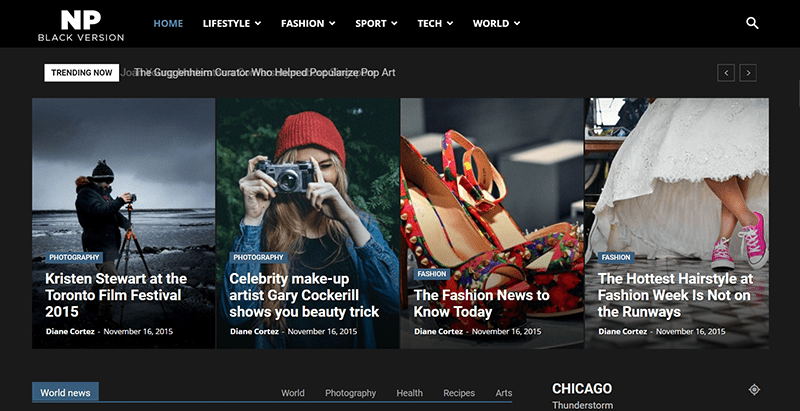Click date on Kristen Stewart card
The image size is (800, 411).
coord(138,331)
